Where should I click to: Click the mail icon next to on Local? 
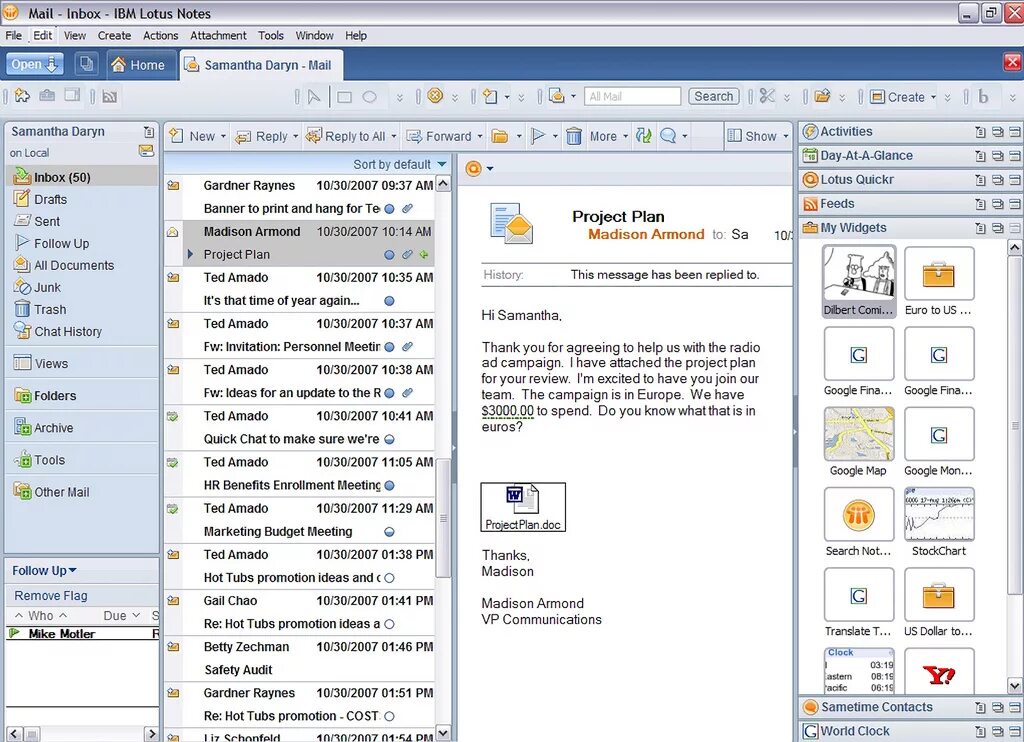click(x=146, y=152)
